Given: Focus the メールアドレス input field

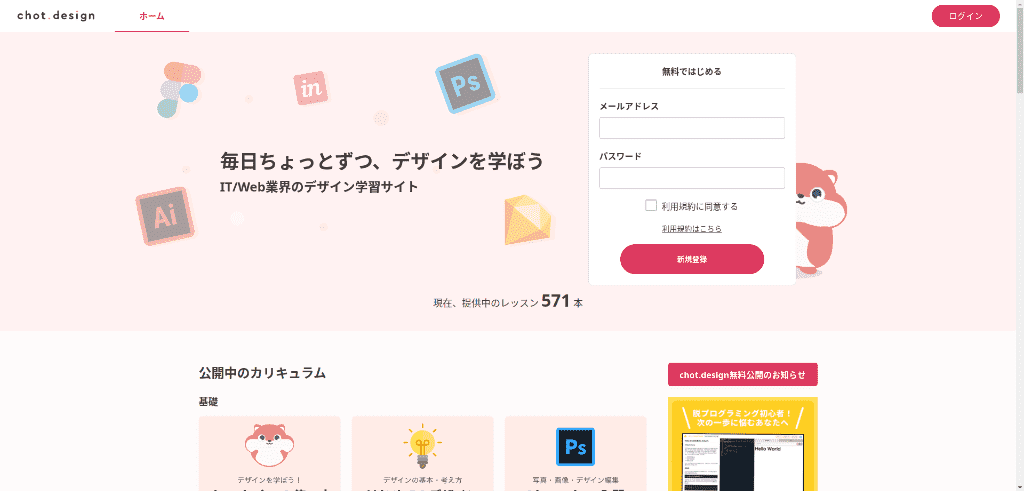Looking at the screenshot, I should point(691,128).
